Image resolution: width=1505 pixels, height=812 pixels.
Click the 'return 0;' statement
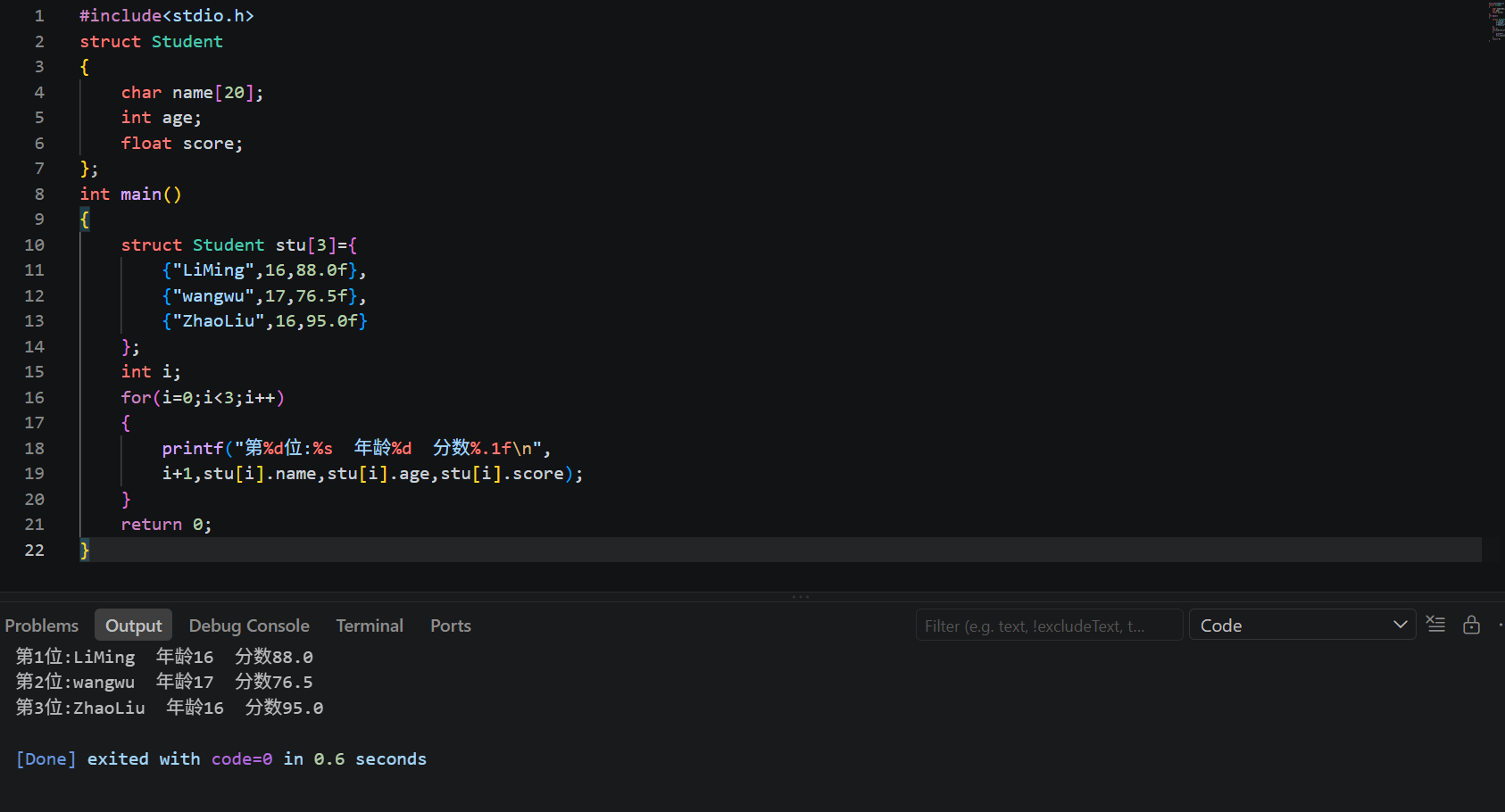pyautogui.click(x=166, y=524)
